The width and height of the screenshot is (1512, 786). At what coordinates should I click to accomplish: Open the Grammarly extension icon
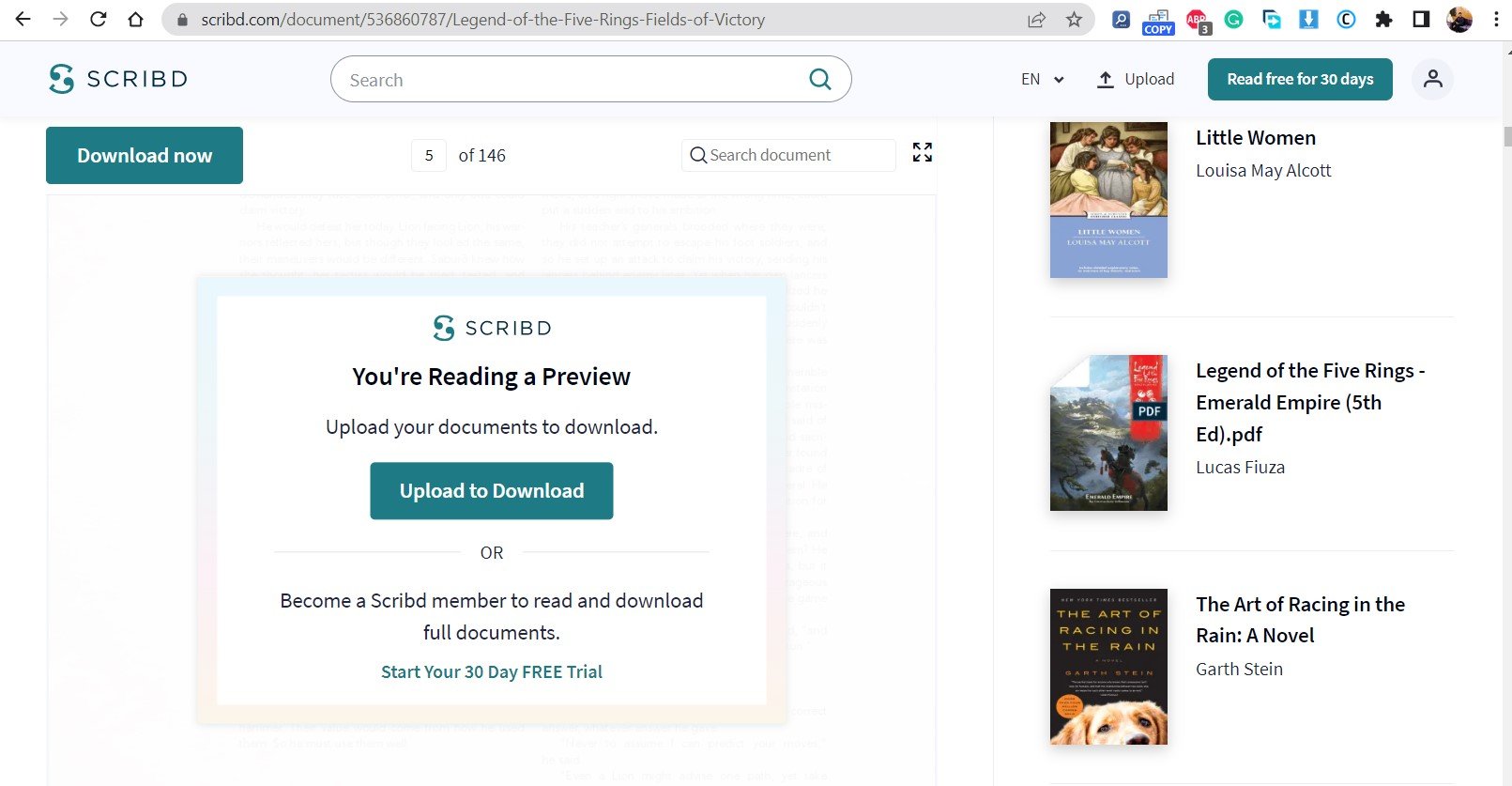tap(1233, 20)
